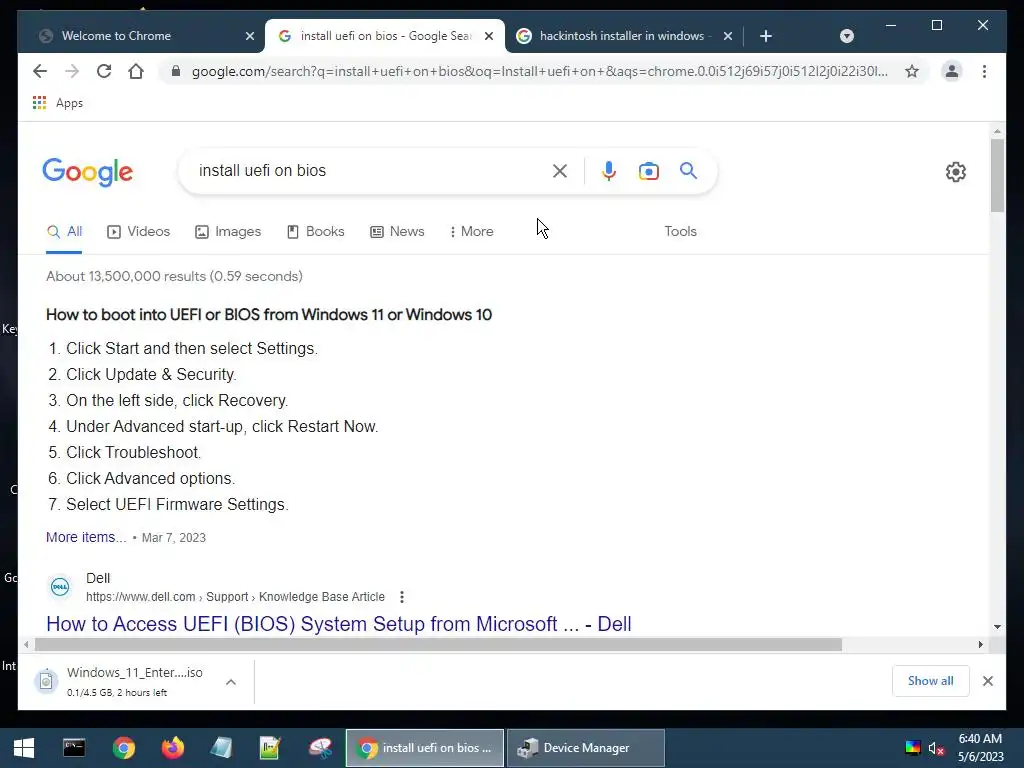Close the downloads bar
This screenshot has height=768, width=1024.
[987, 680]
